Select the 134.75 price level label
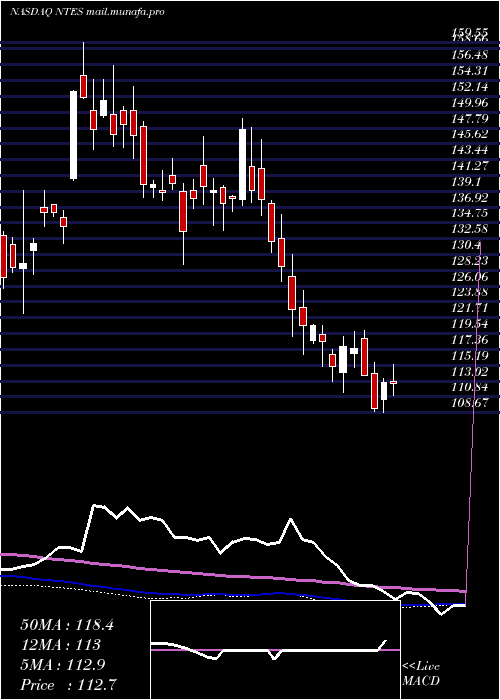Image resolution: width=500 pixels, height=700 pixels. (x=470, y=214)
